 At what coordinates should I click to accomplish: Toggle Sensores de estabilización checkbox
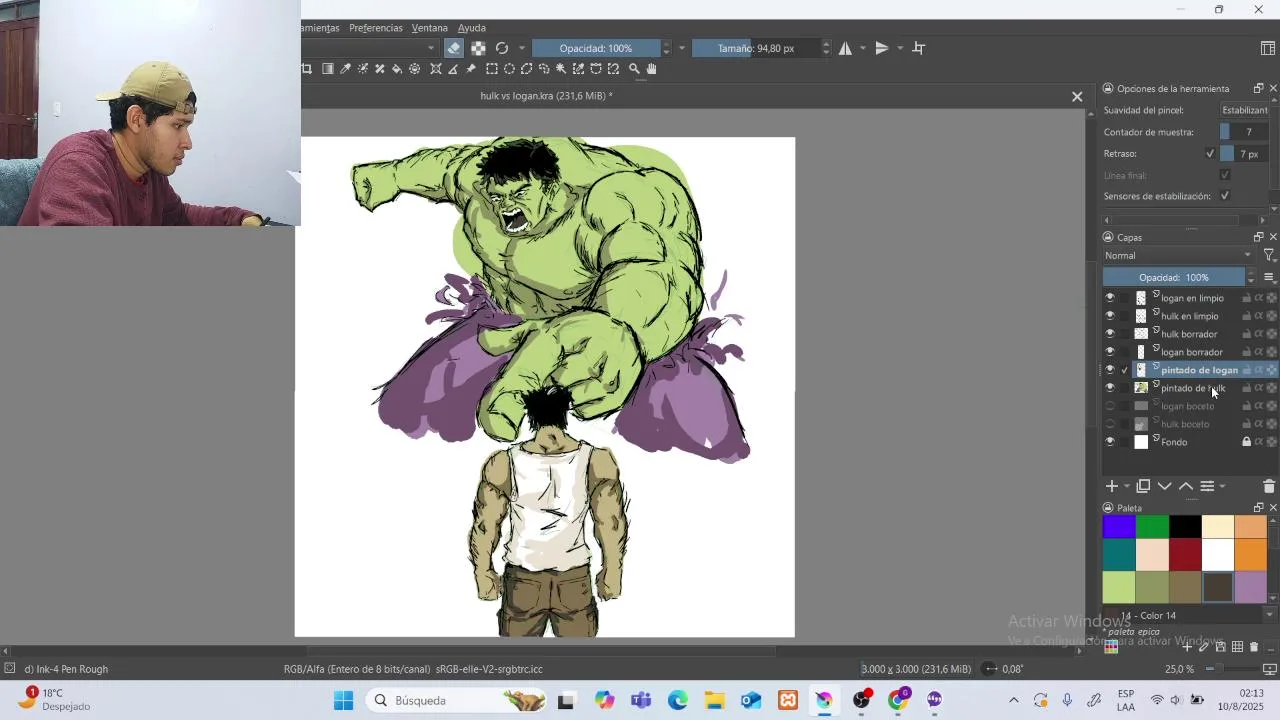pyautogui.click(x=1225, y=196)
